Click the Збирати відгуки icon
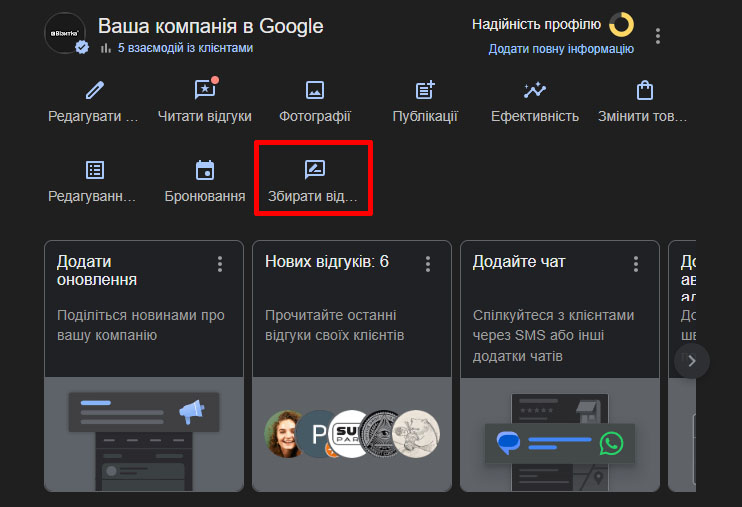 [x=315, y=169]
